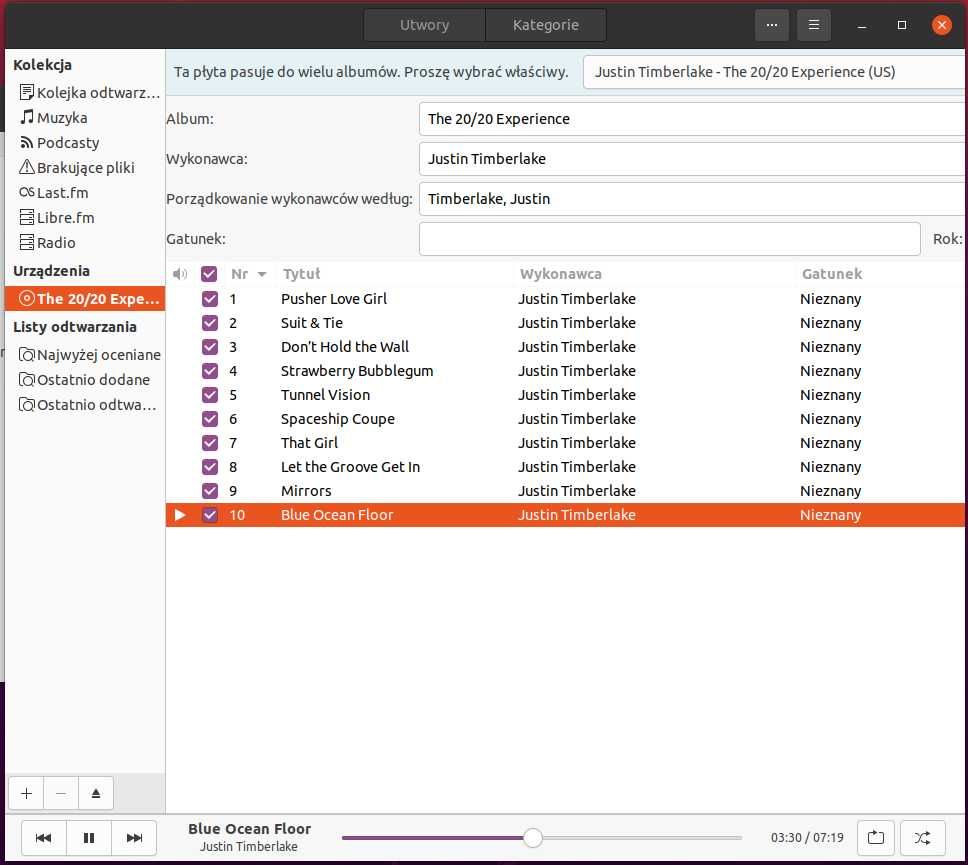Switch to Utwory view
968x865 pixels.
tap(425, 25)
